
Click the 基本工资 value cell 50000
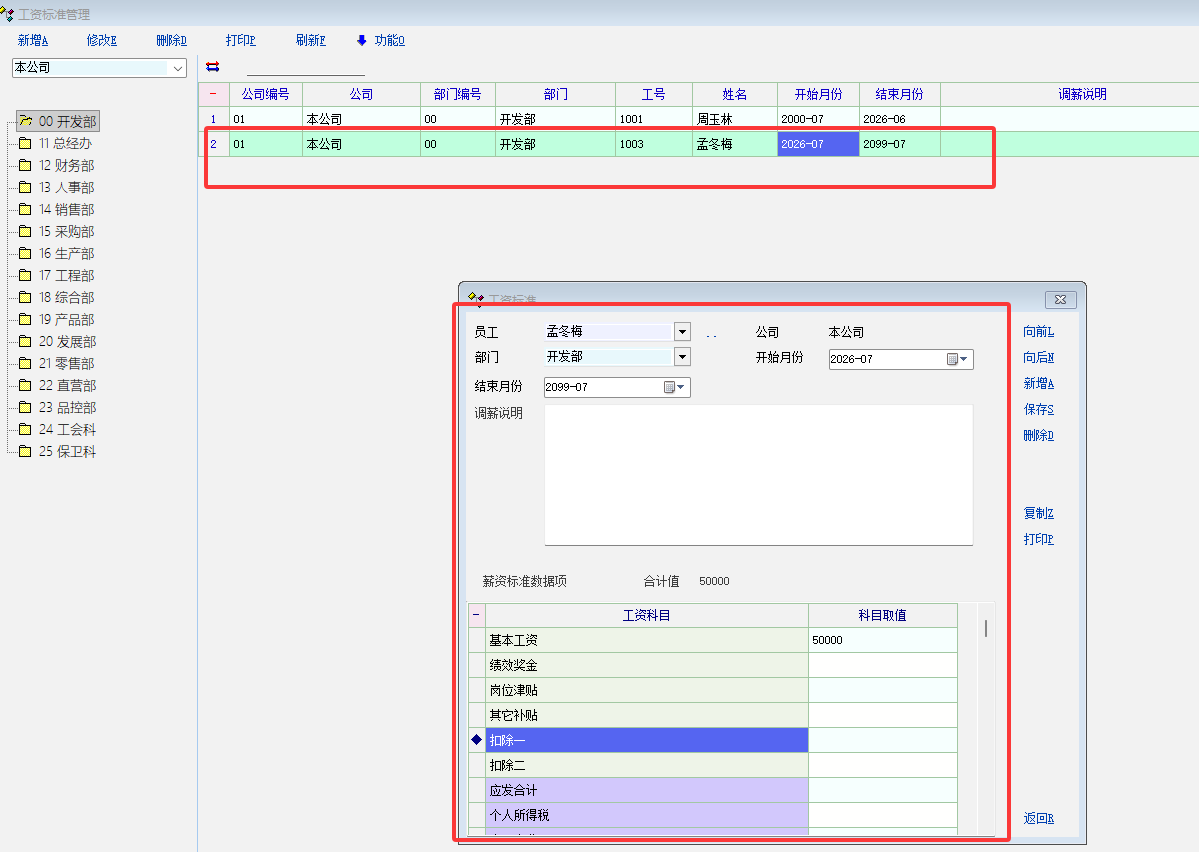(x=882, y=640)
